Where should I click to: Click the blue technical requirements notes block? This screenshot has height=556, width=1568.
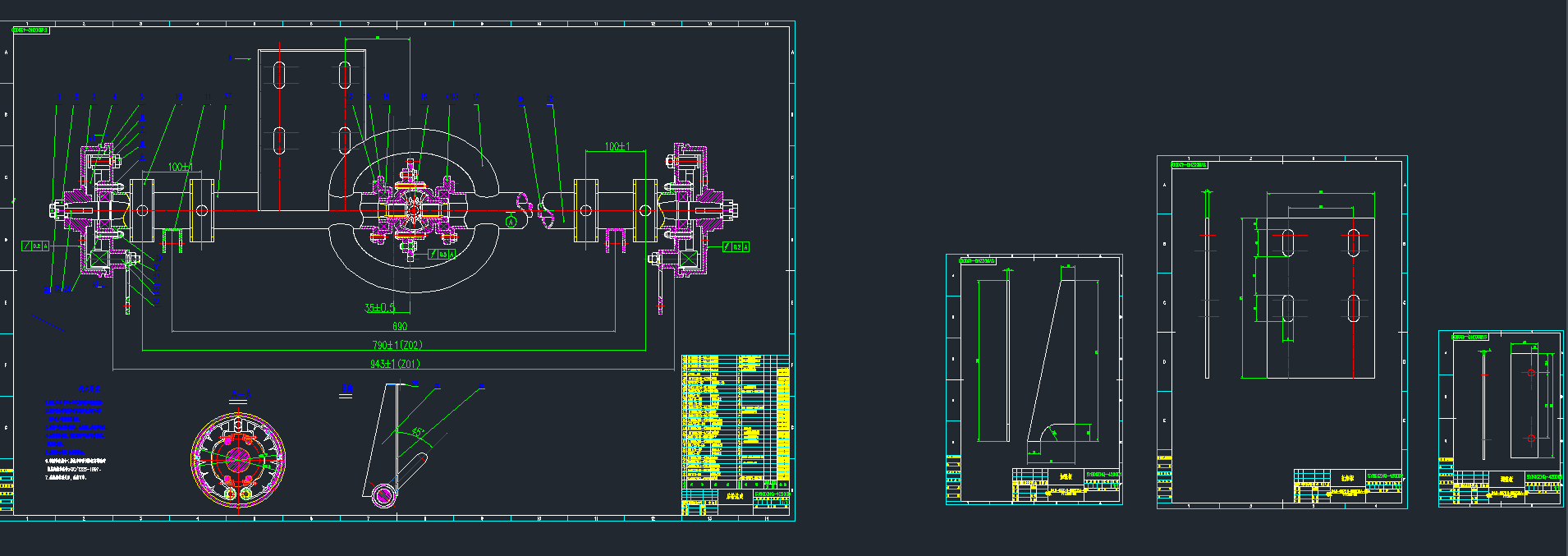pyautogui.click(x=74, y=427)
